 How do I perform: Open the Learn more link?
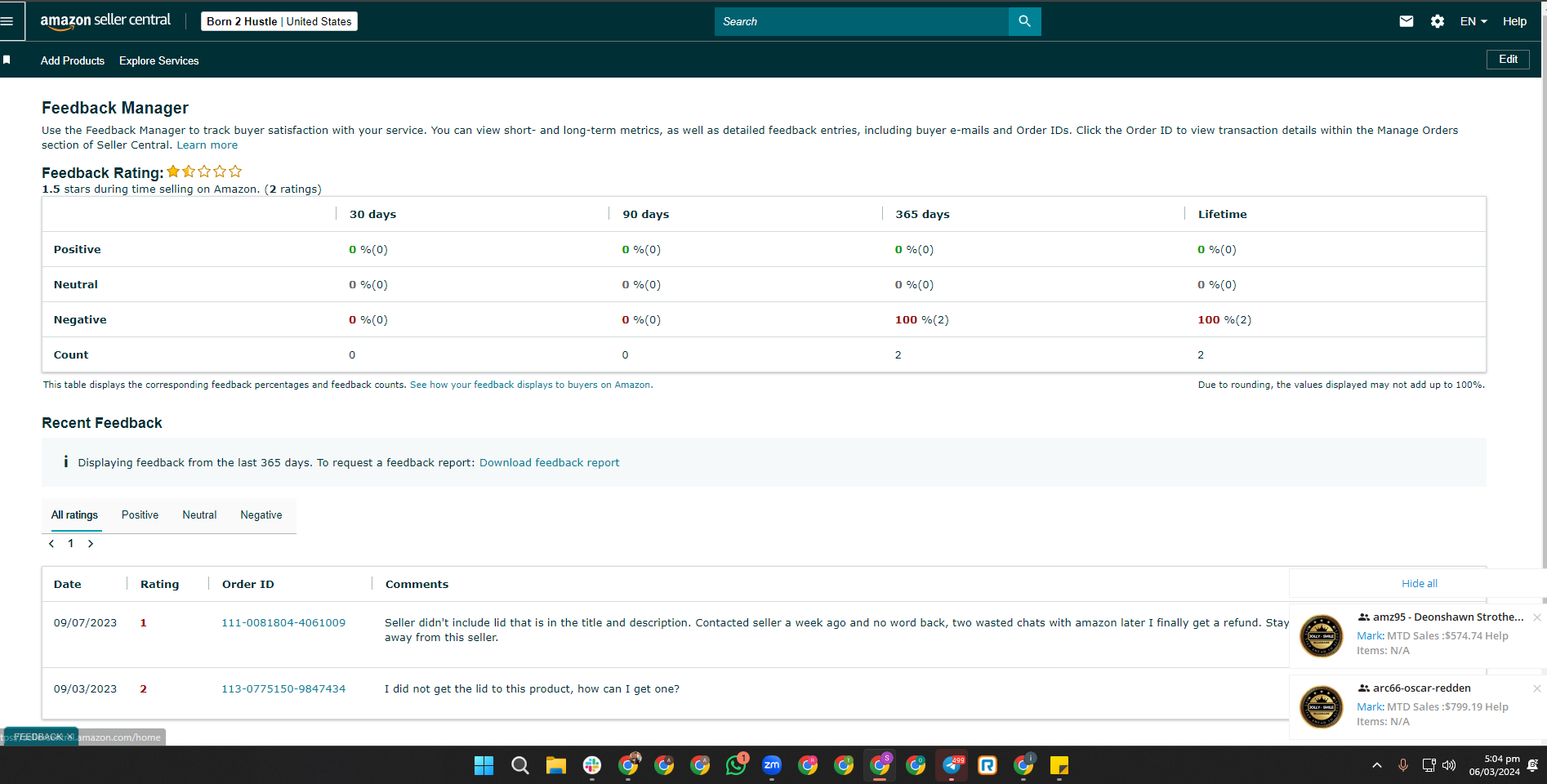[x=207, y=145]
